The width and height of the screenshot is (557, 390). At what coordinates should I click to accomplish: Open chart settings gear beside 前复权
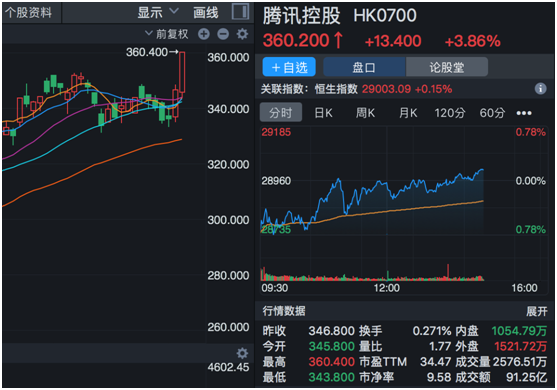242,34
